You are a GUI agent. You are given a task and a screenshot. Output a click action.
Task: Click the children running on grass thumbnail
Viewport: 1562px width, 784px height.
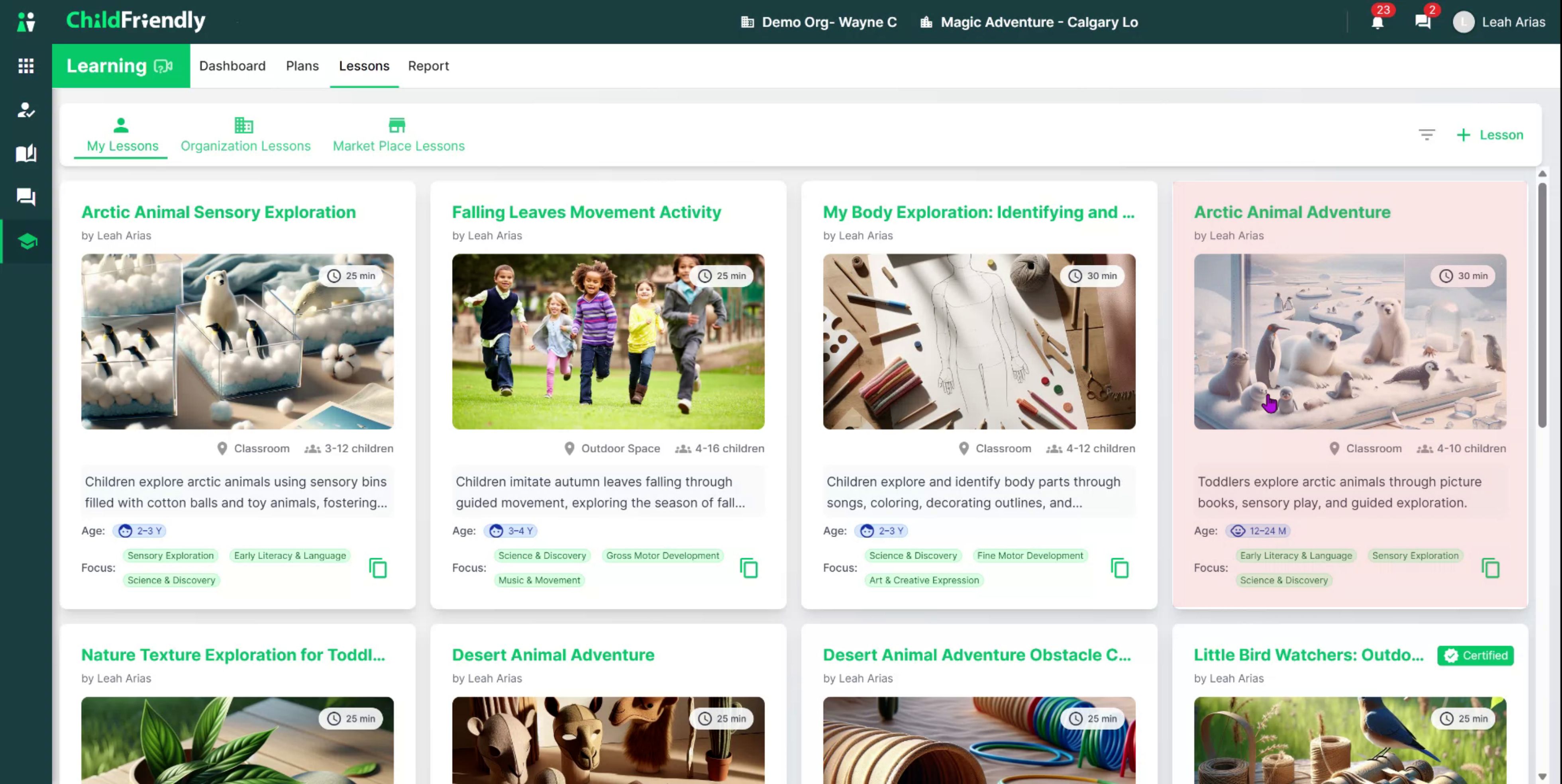pos(608,341)
